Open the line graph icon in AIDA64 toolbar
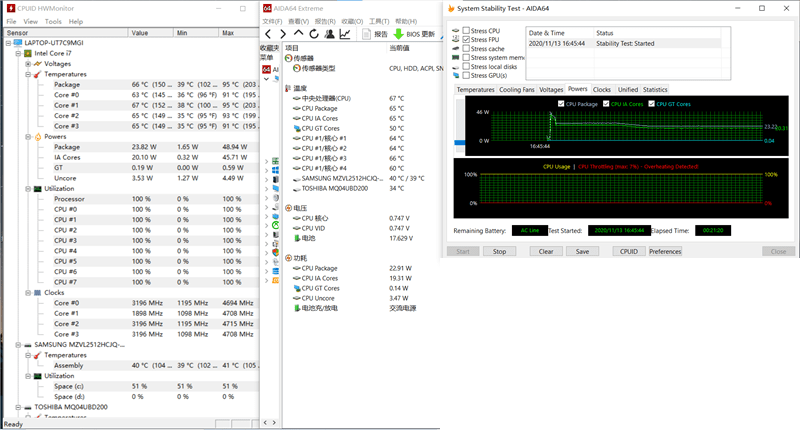The image size is (800, 430). pos(345,34)
